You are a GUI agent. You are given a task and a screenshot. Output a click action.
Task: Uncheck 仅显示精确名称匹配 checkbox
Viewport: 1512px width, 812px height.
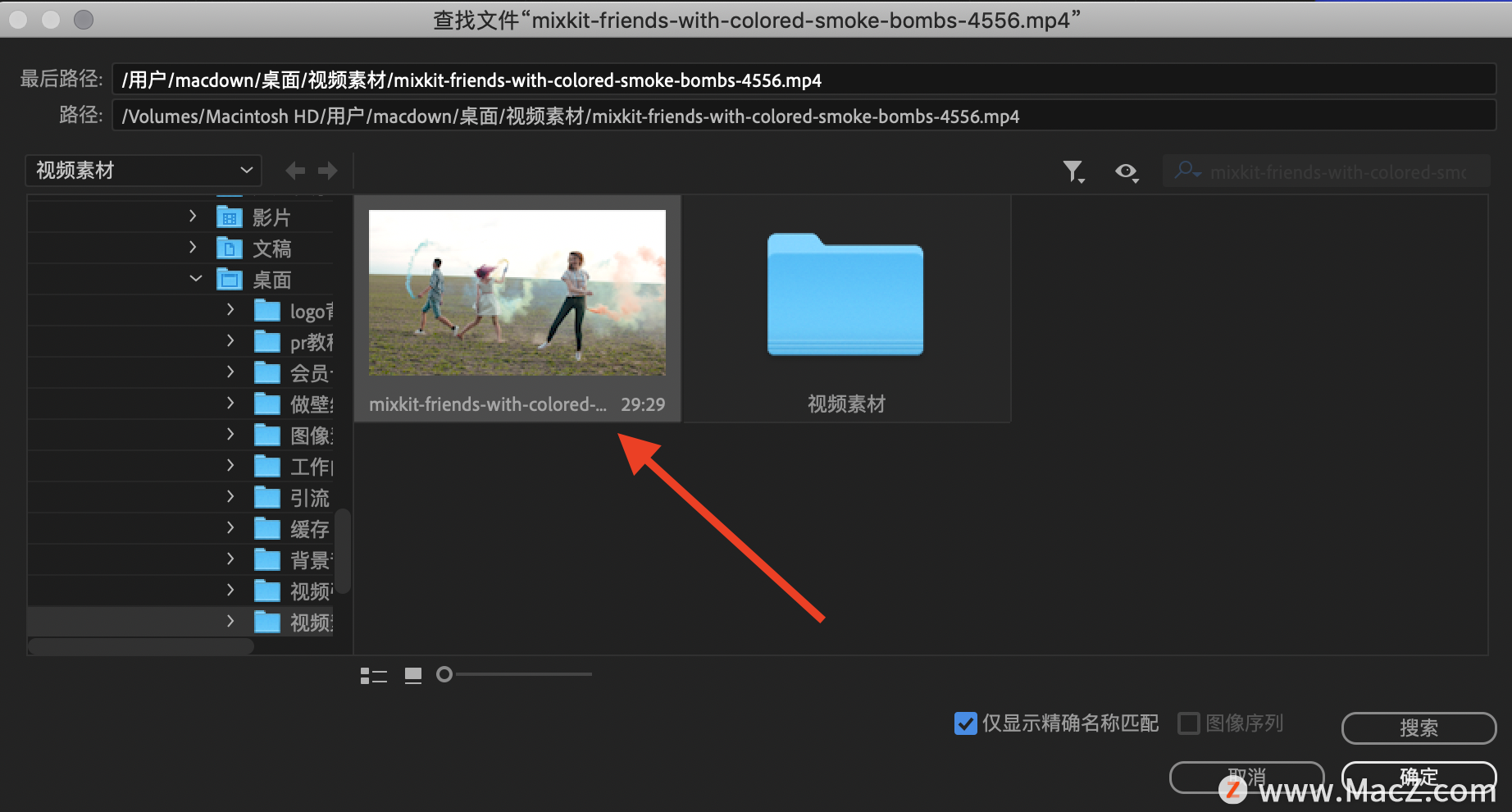point(966,723)
